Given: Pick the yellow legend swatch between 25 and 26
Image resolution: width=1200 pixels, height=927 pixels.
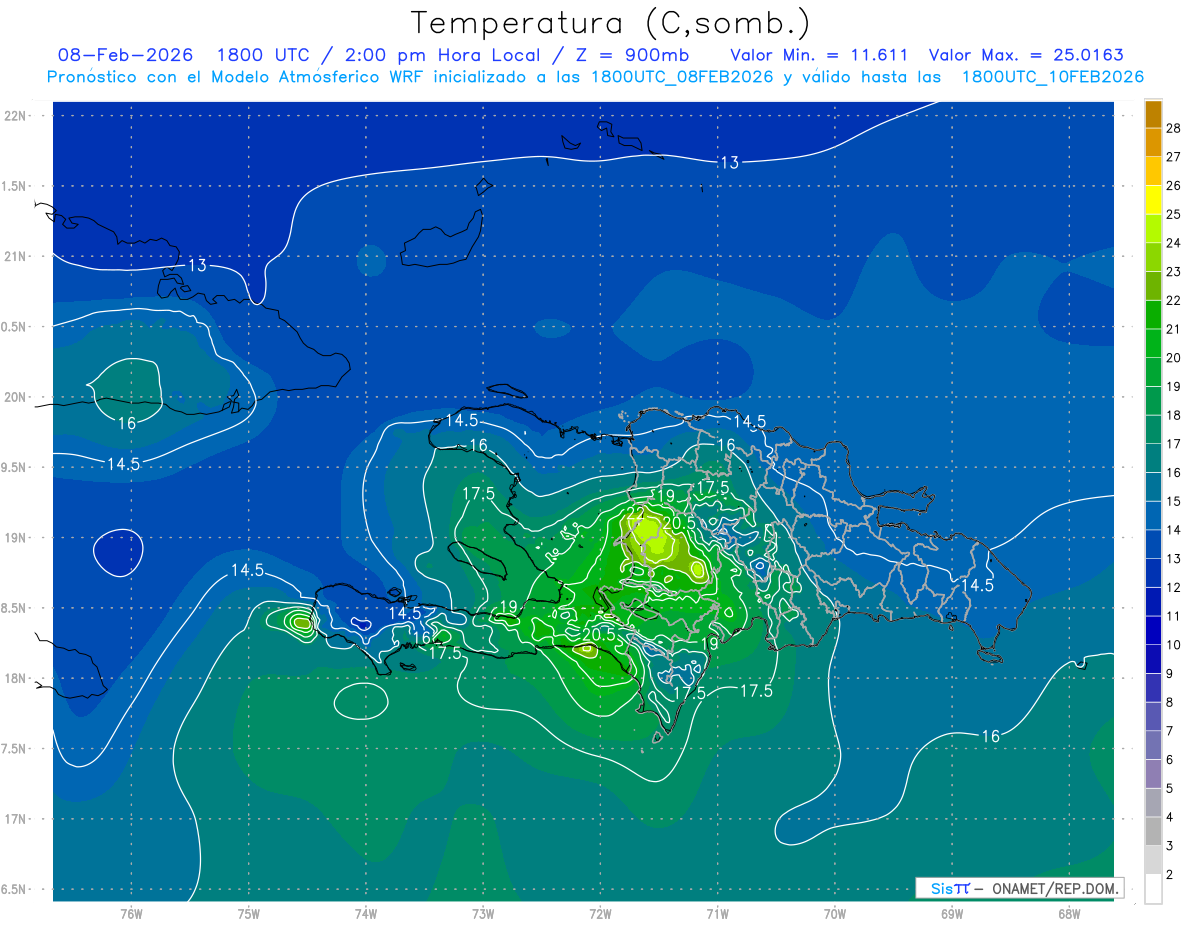Looking at the screenshot, I should (x=1153, y=200).
